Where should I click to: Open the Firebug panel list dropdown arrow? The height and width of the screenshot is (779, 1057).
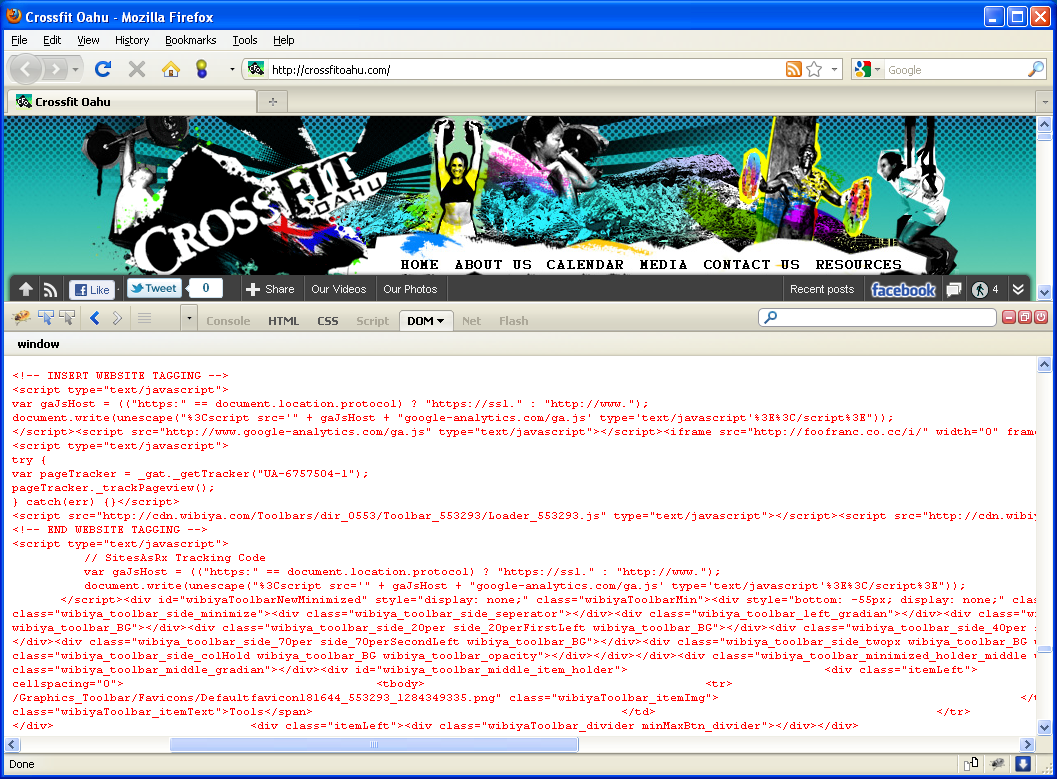point(189,319)
